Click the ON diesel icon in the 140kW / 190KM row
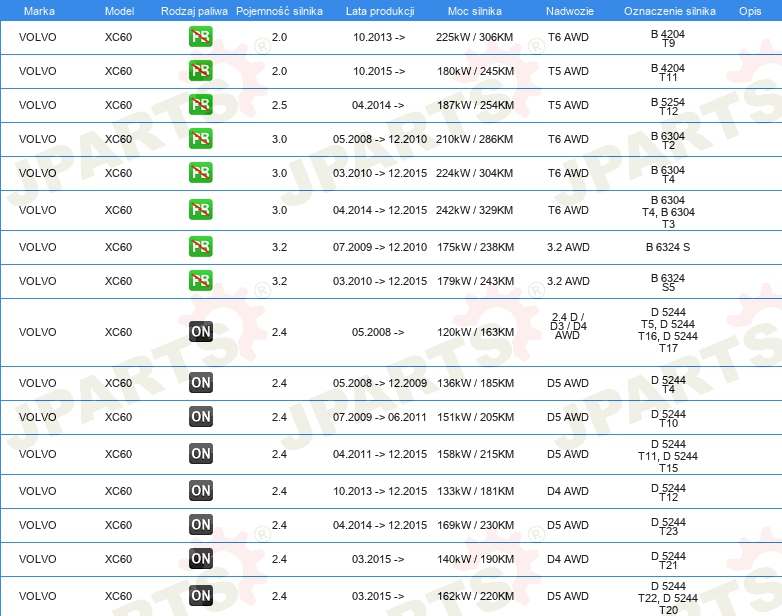The height and width of the screenshot is (616, 782). click(x=201, y=558)
